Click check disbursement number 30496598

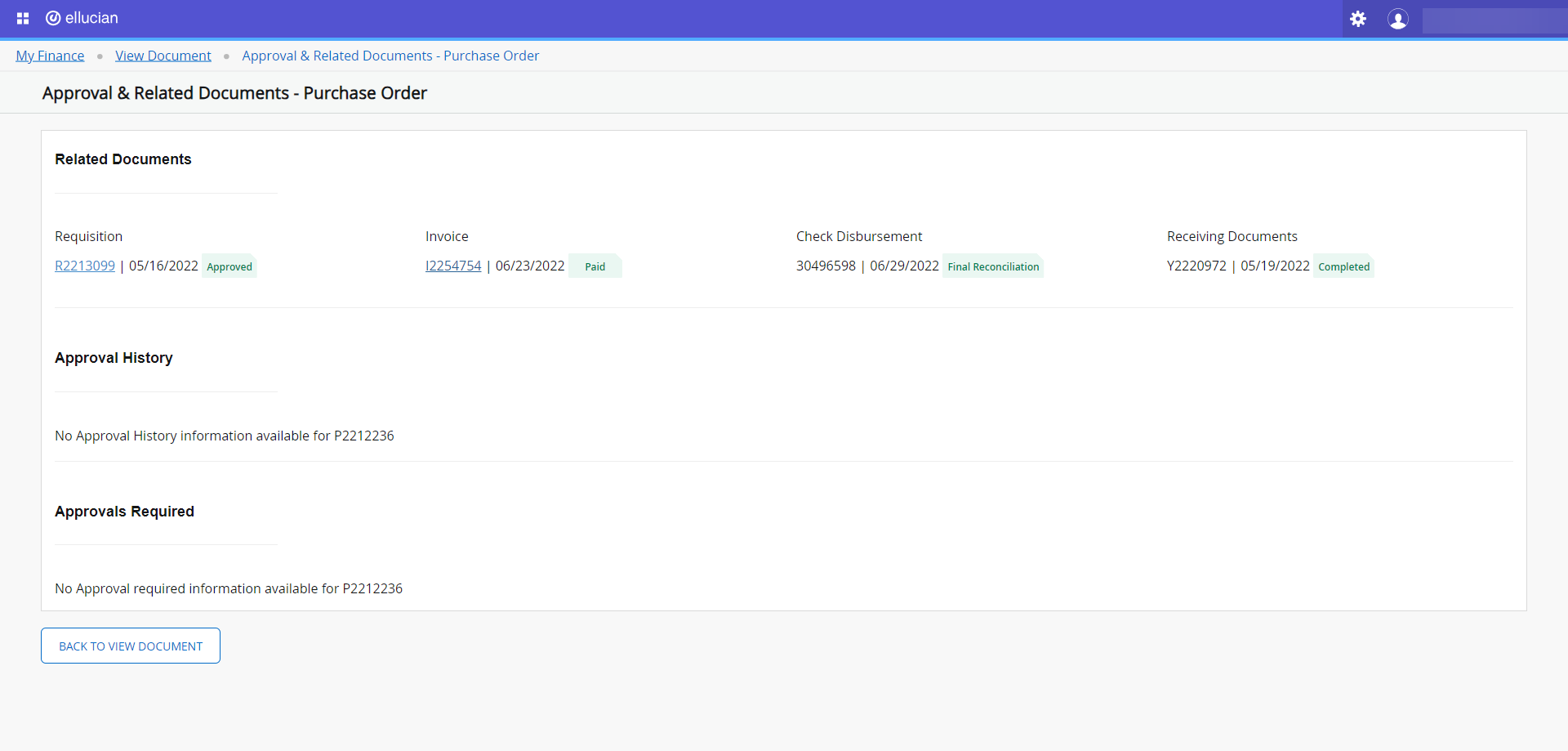(826, 266)
